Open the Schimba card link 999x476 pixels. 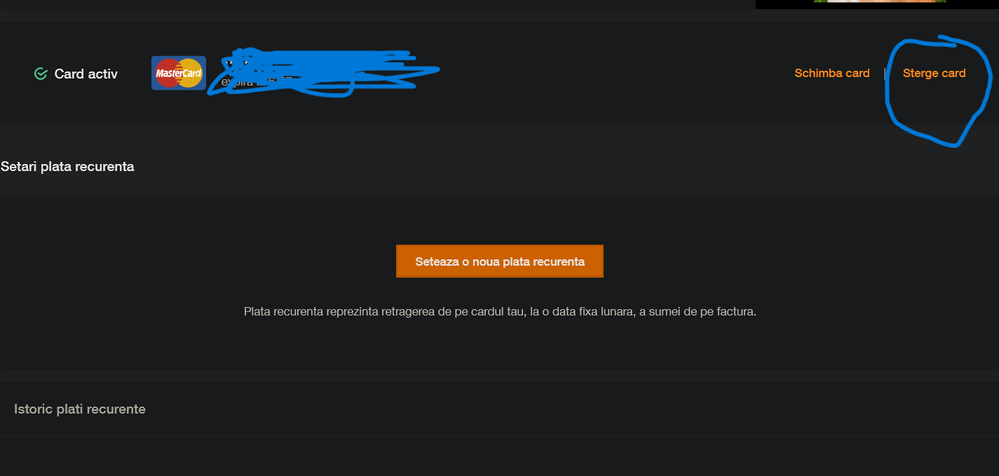pyautogui.click(x=831, y=73)
